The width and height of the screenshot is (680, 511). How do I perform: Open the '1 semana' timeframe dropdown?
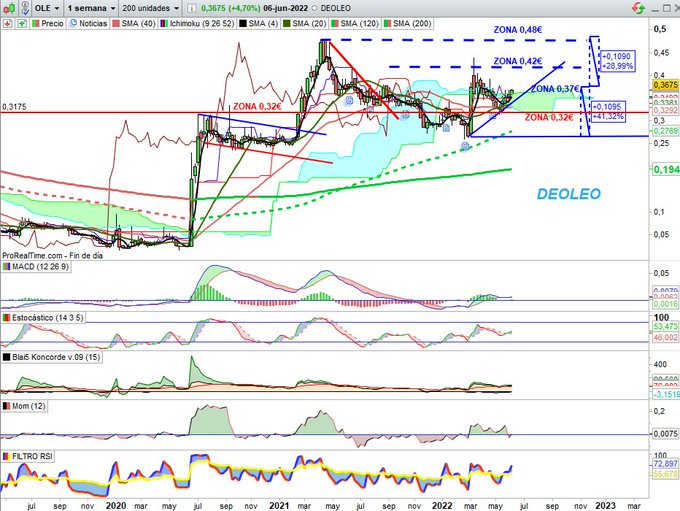click(x=92, y=8)
